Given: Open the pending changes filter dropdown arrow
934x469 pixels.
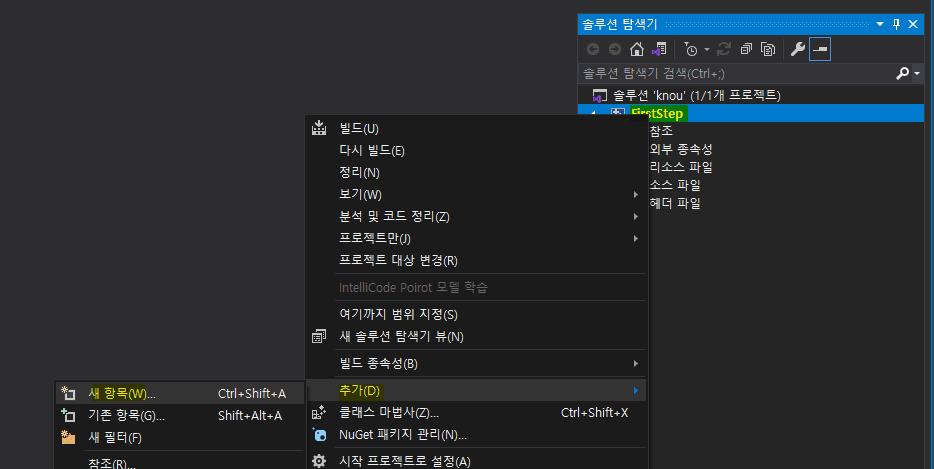Looking at the screenshot, I should coord(706,49).
